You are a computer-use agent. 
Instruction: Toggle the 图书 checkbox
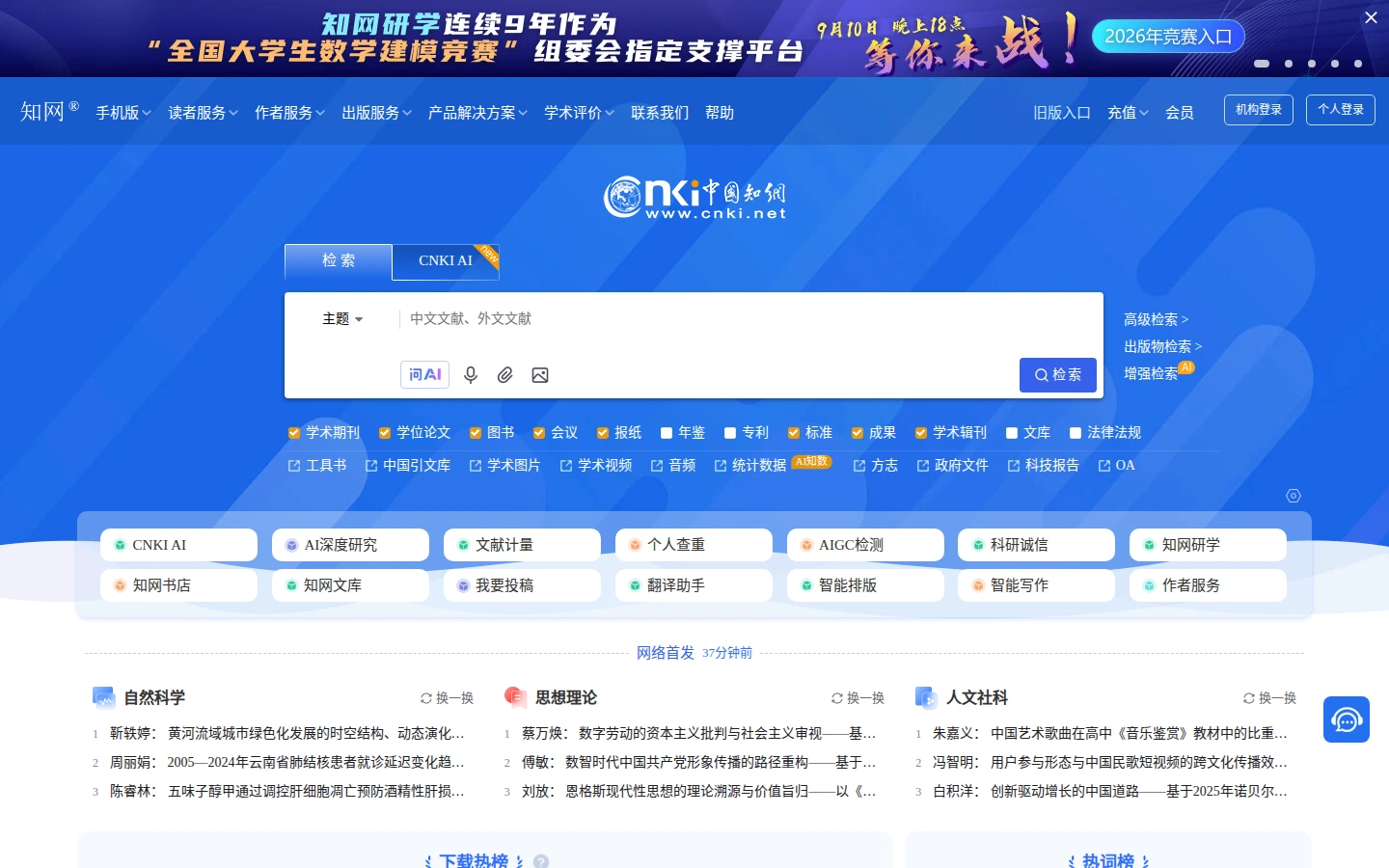476,433
